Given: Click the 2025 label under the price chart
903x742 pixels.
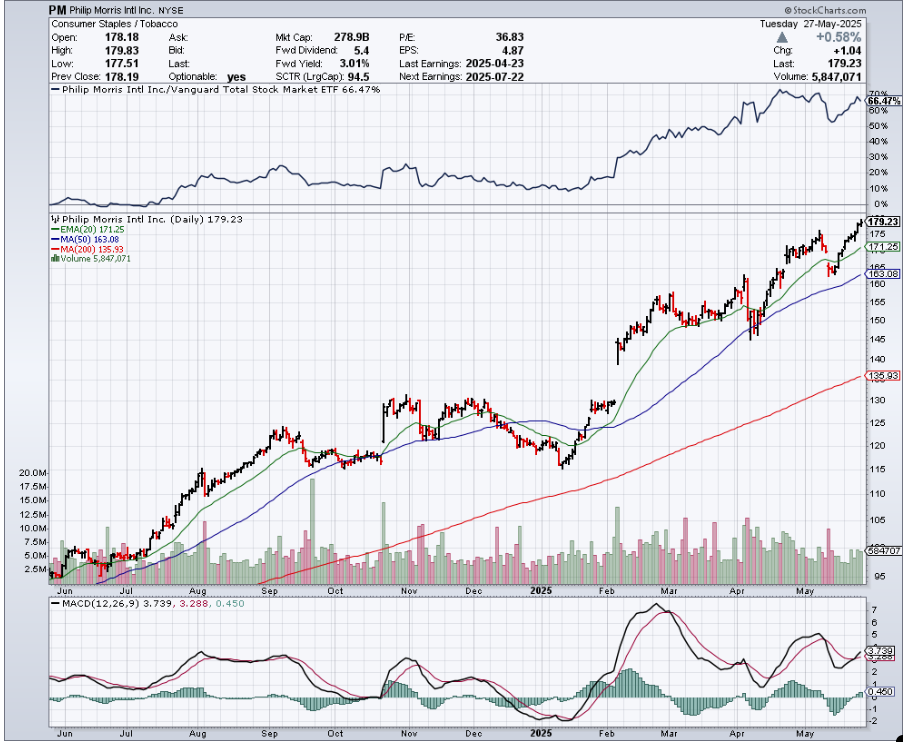Looking at the screenshot, I should (x=541, y=591).
